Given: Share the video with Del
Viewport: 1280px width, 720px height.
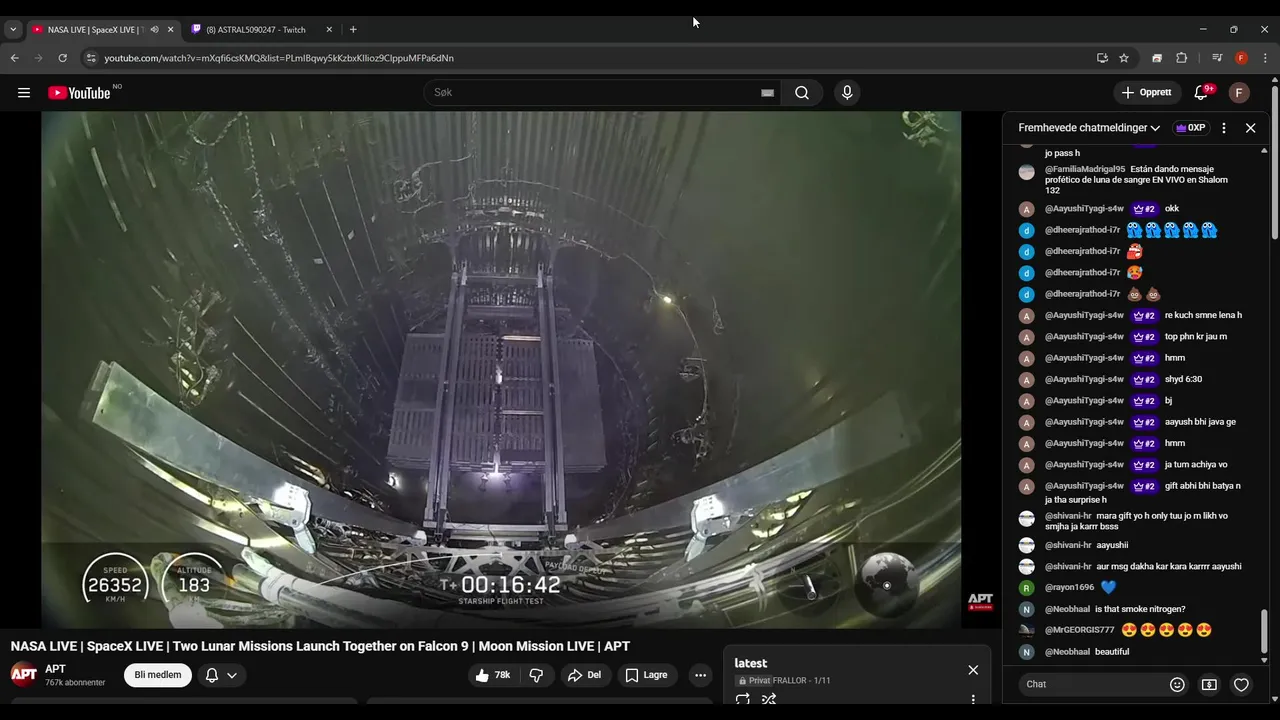Looking at the screenshot, I should 584,675.
